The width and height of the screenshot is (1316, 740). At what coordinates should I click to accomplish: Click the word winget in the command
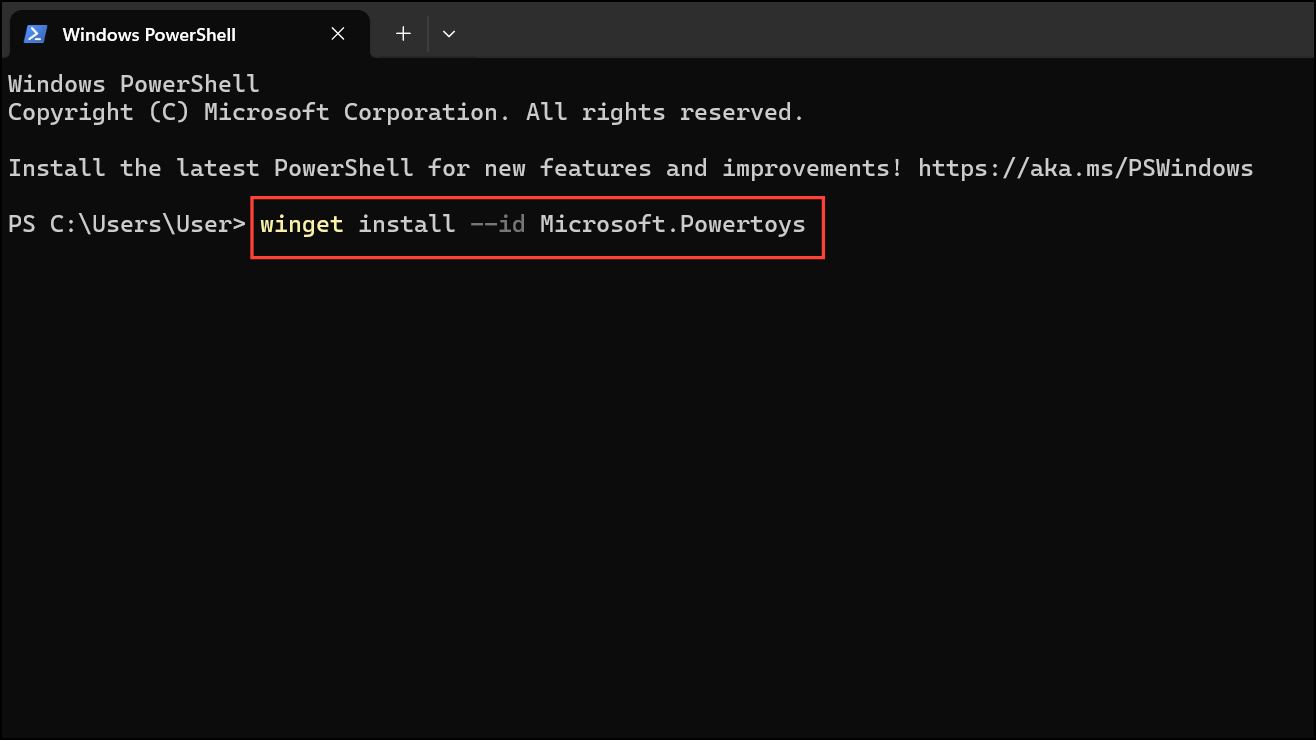[x=302, y=224]
